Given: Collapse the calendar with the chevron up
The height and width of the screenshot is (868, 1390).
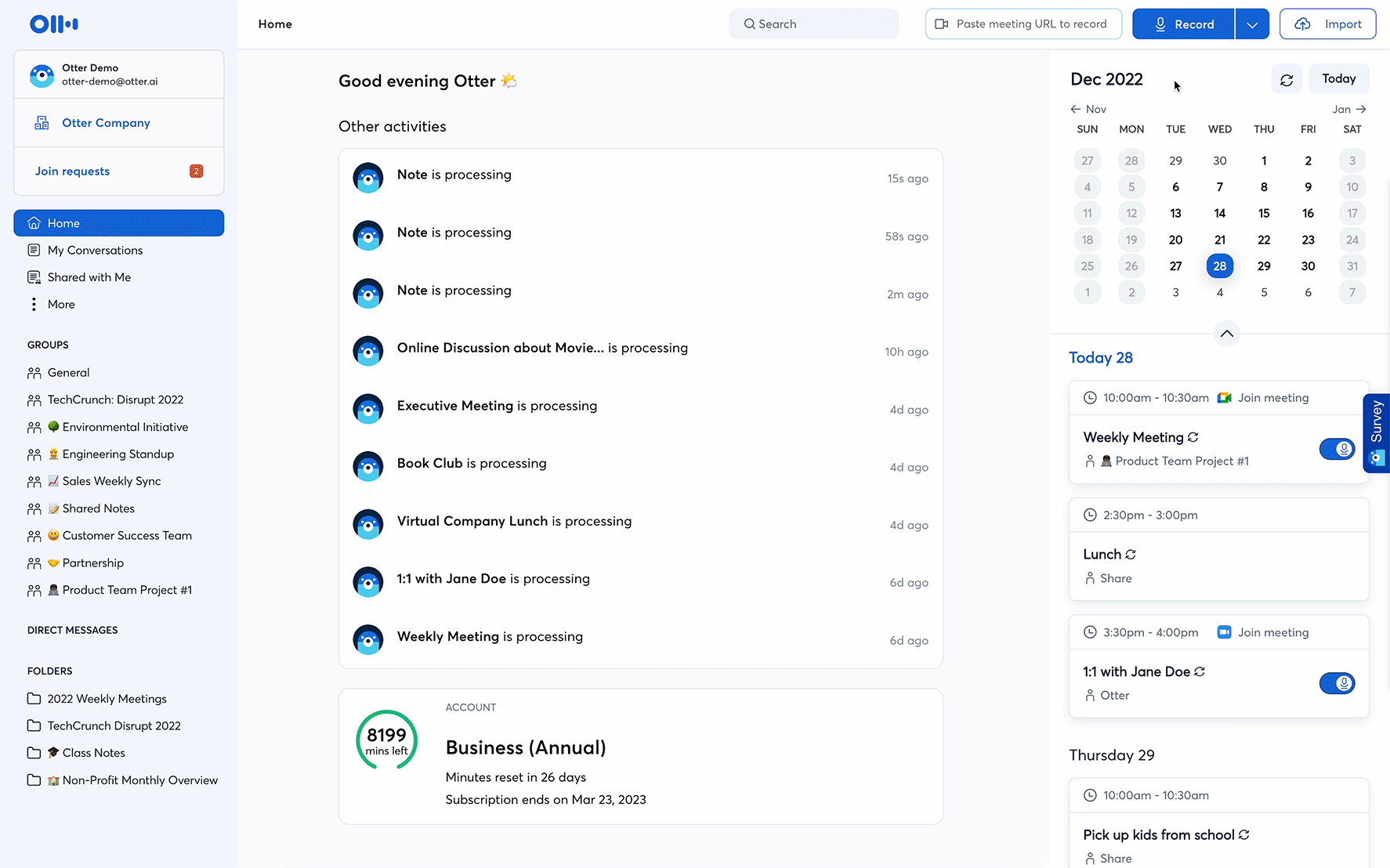Looking at the screenshot, I should (x=1226, y=334).
